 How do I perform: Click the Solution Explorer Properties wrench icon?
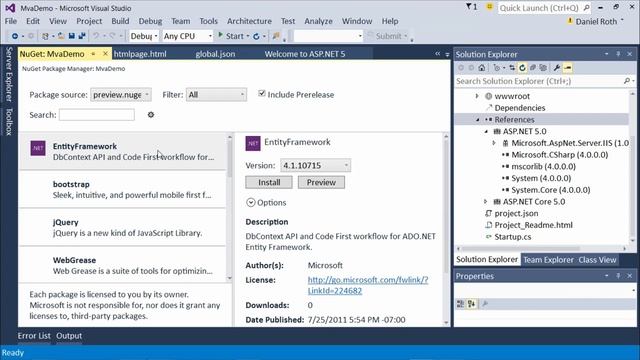[x=557, y=68]
